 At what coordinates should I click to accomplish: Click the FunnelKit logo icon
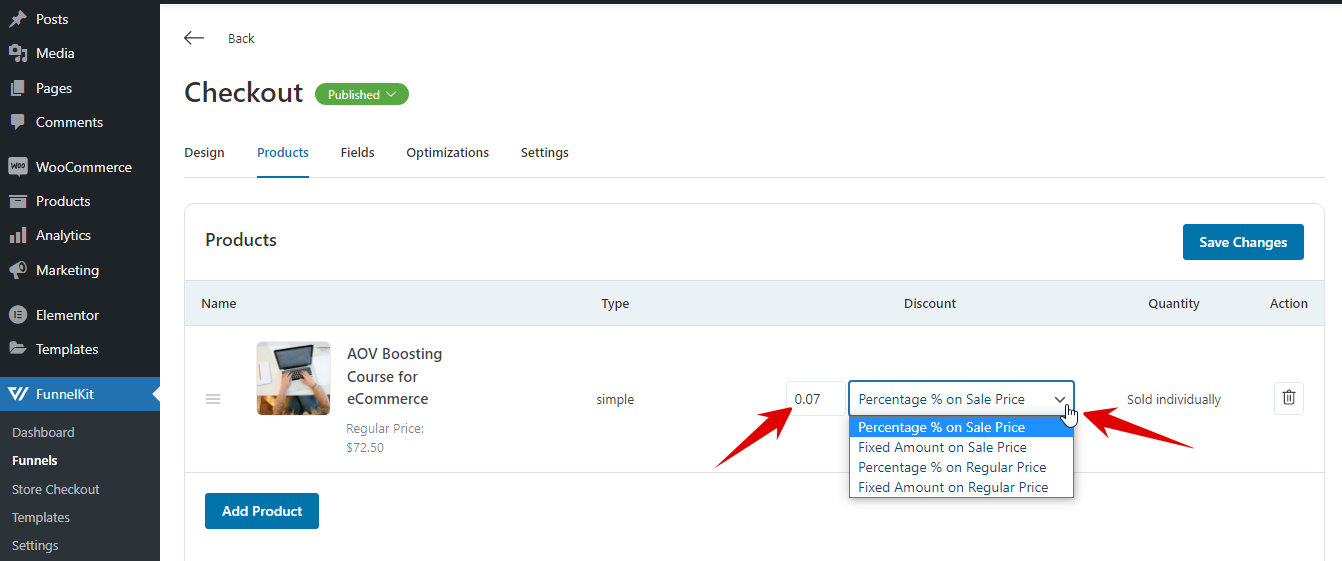pos(18,394)
